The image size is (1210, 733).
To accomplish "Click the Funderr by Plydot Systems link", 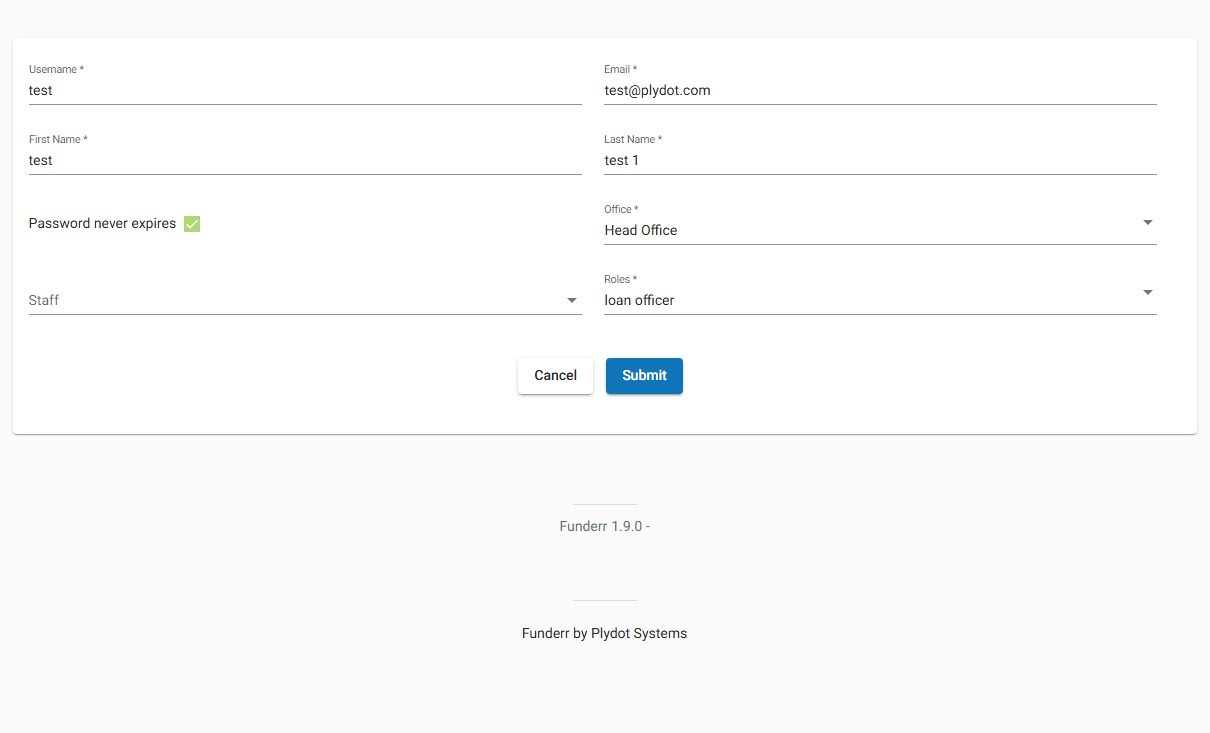I will (x=604, y=633).
